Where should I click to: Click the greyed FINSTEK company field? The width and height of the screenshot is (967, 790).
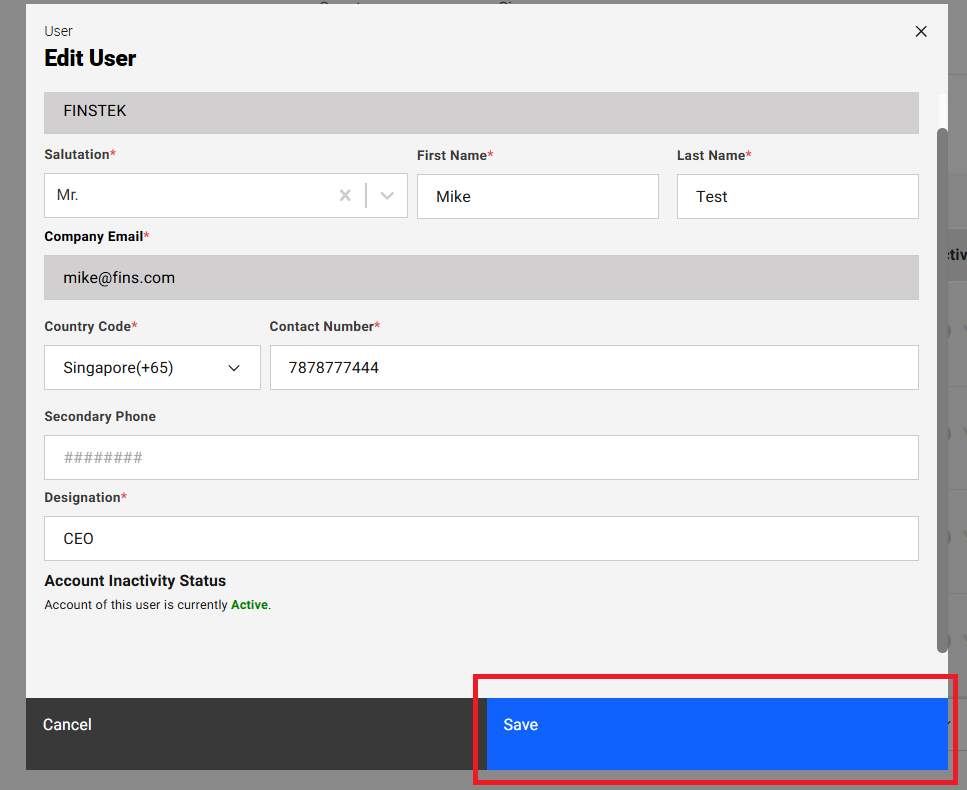480,112
